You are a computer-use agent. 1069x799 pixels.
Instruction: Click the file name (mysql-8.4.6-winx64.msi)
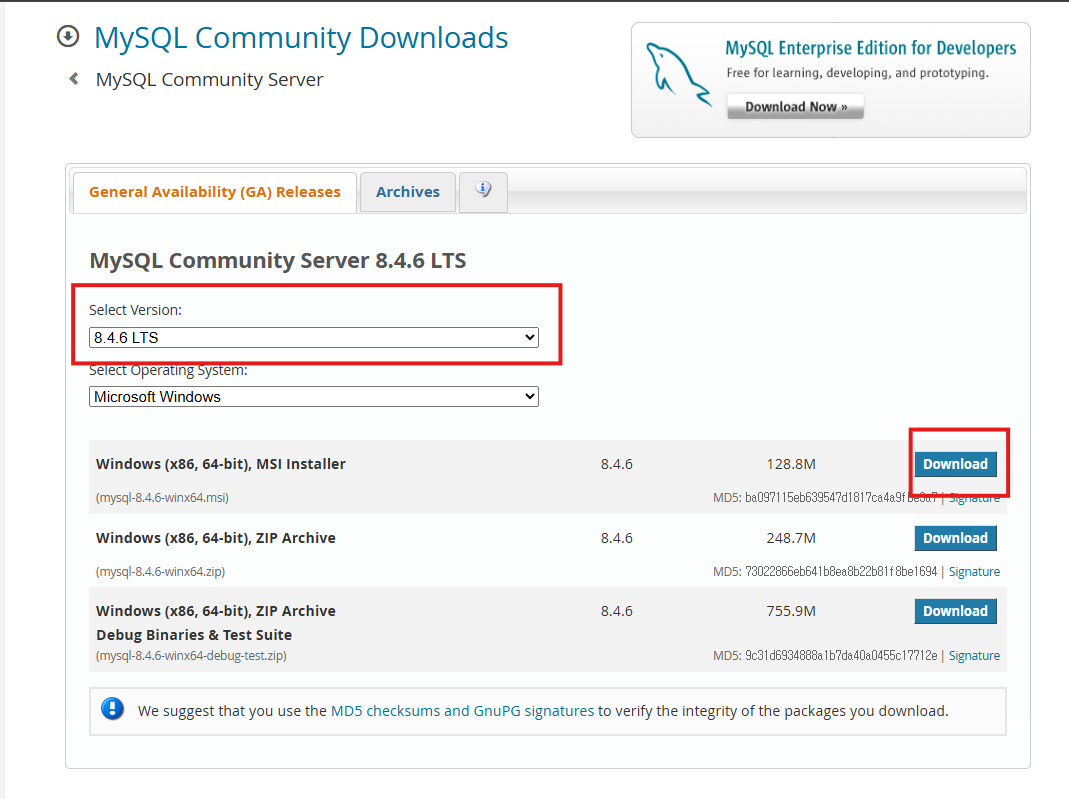coord(162,498)
